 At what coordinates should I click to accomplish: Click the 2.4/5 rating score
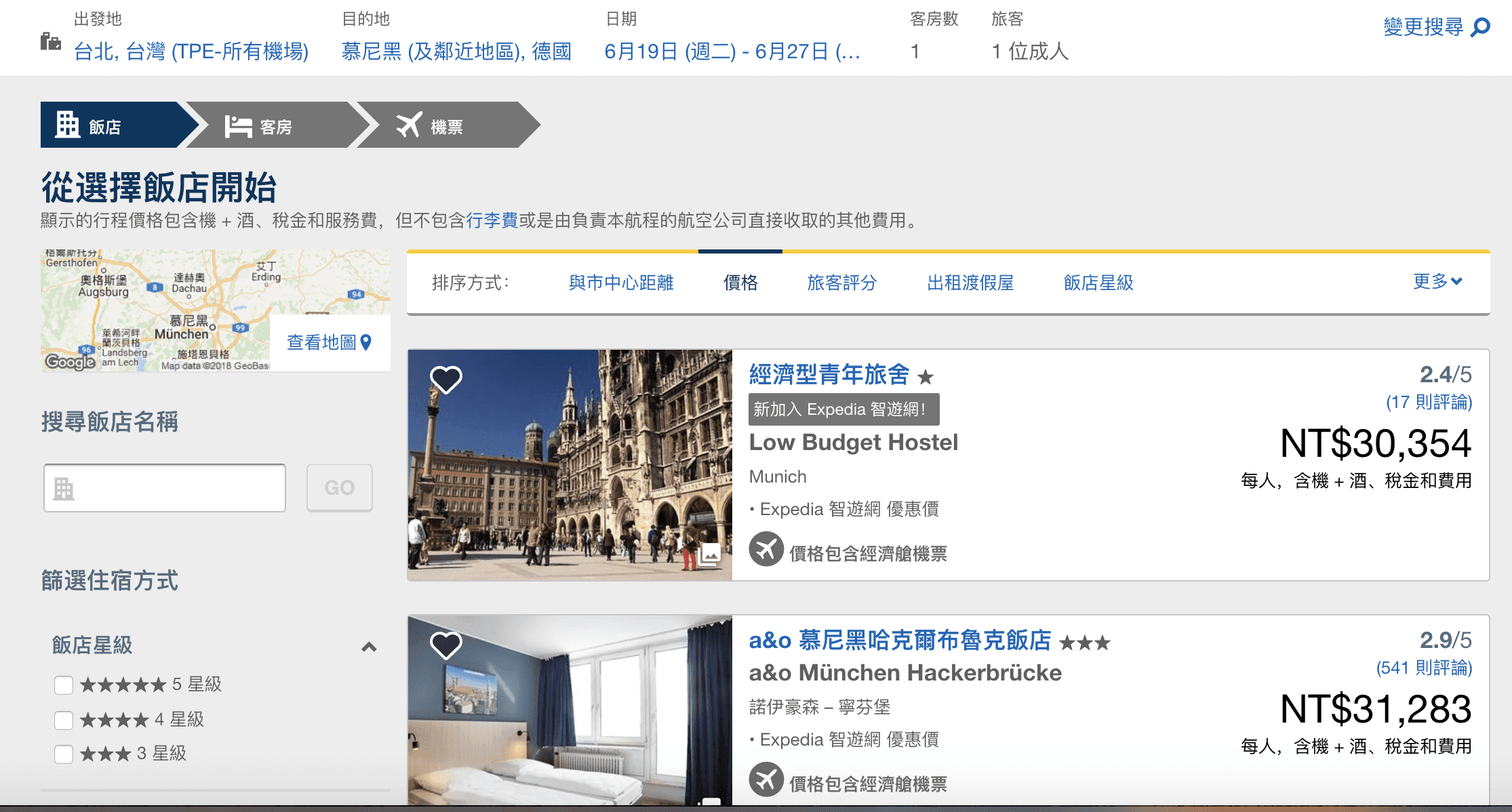(1446, 374)
